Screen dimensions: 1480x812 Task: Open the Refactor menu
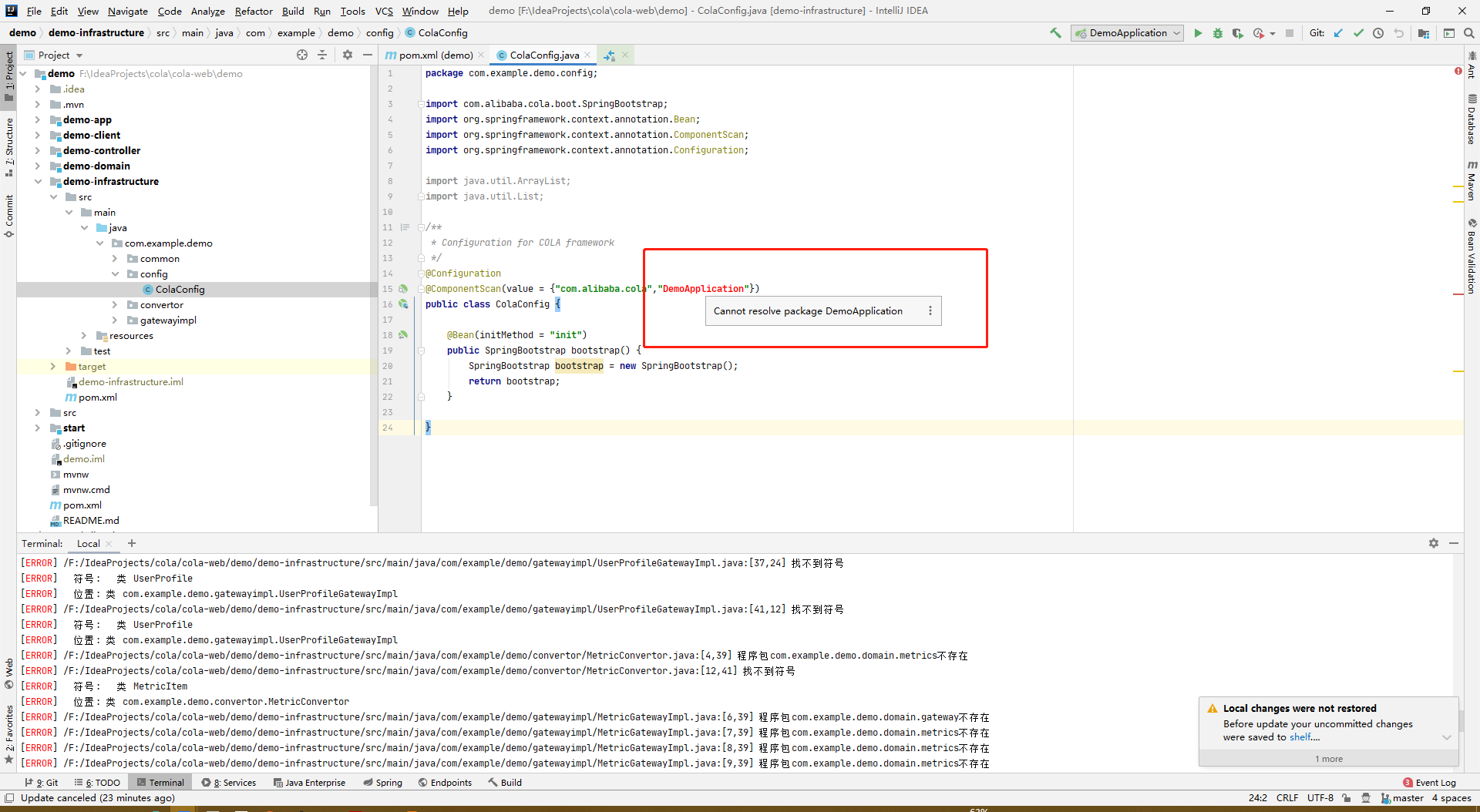pyautogui.click(x=254, y=11)
